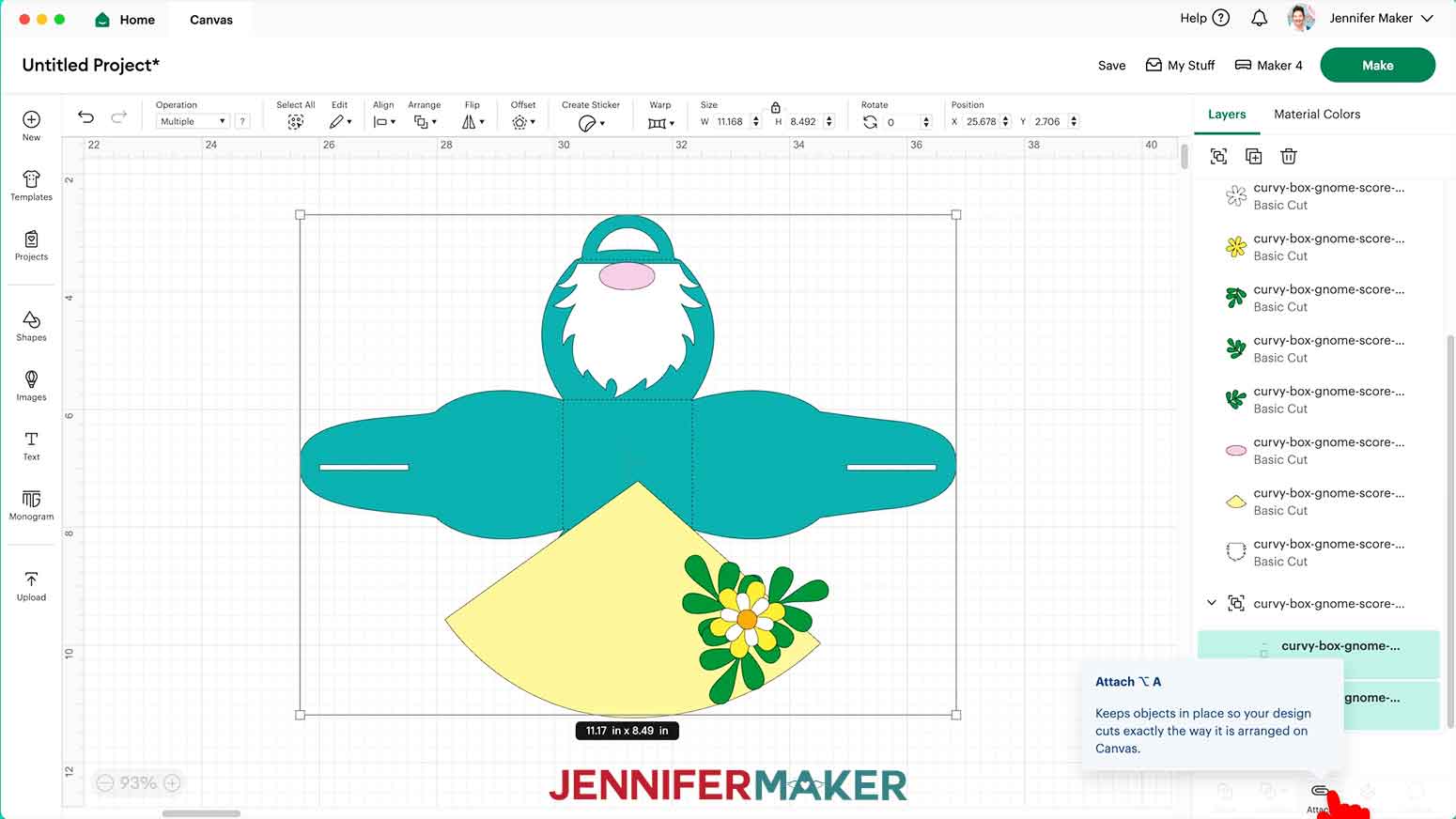Click the X position stepper arrows
The width and height of the screenshot is (1456, 819).
(x=1006, y=121)
